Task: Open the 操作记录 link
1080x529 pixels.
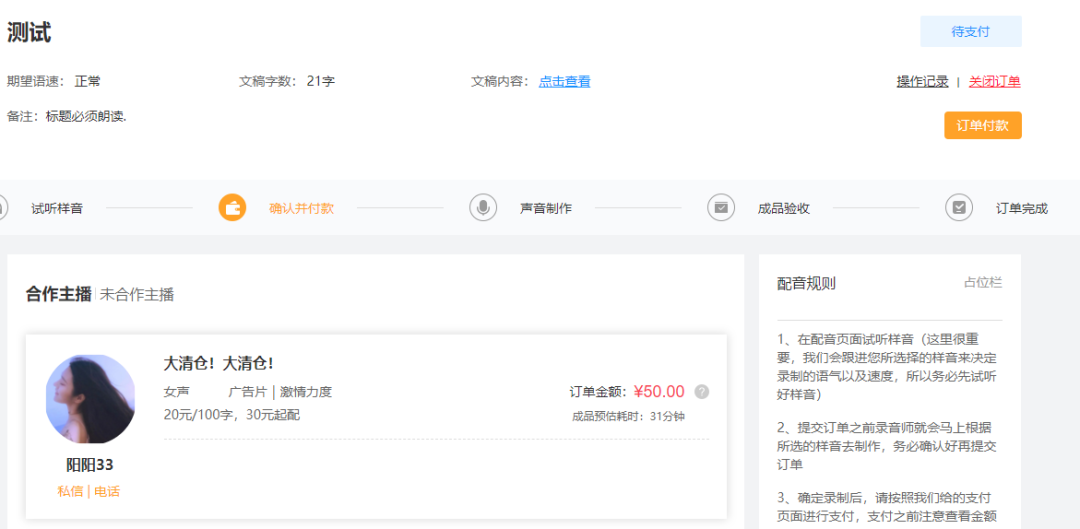Action: 922,82
